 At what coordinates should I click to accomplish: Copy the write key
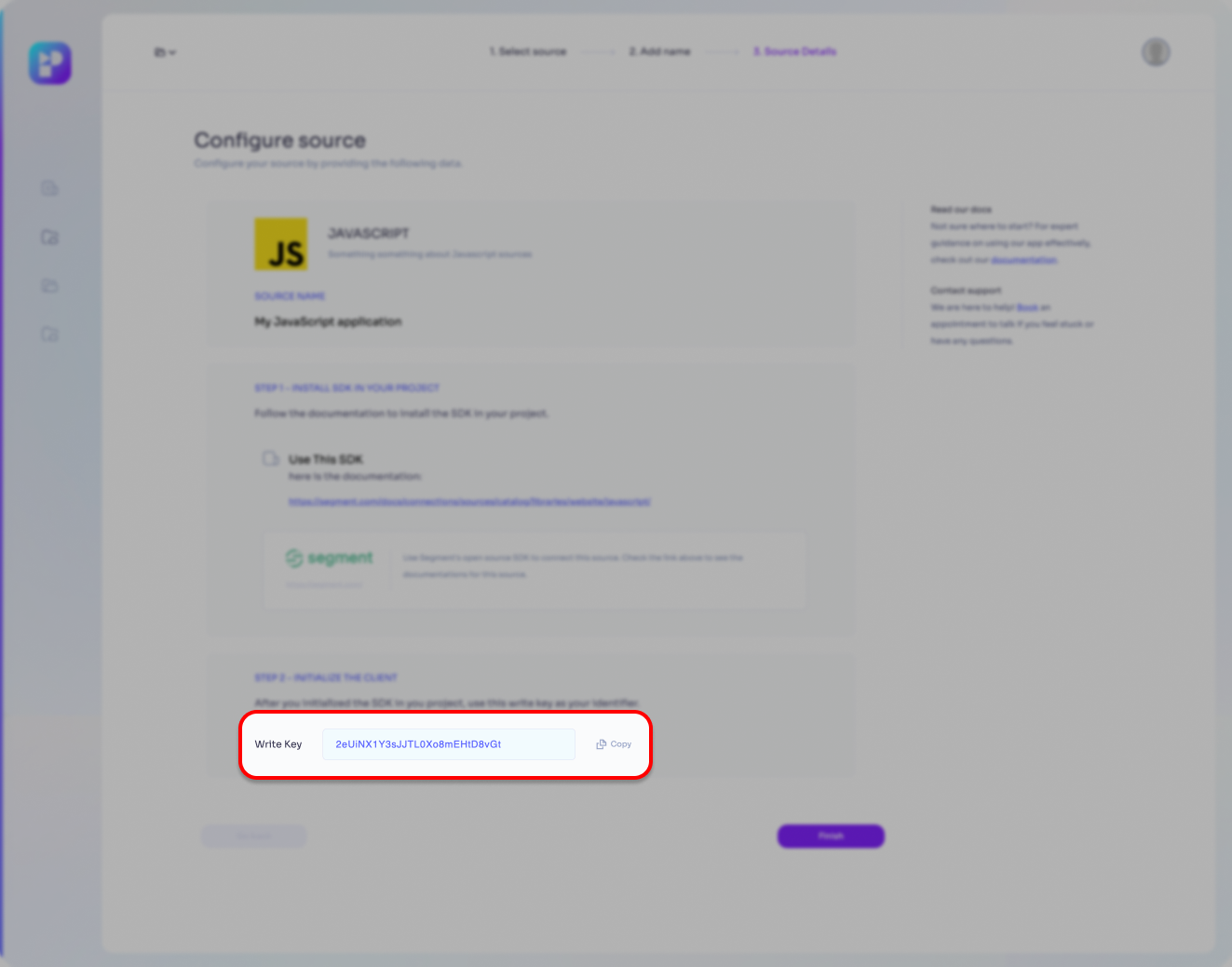(614, 744)
